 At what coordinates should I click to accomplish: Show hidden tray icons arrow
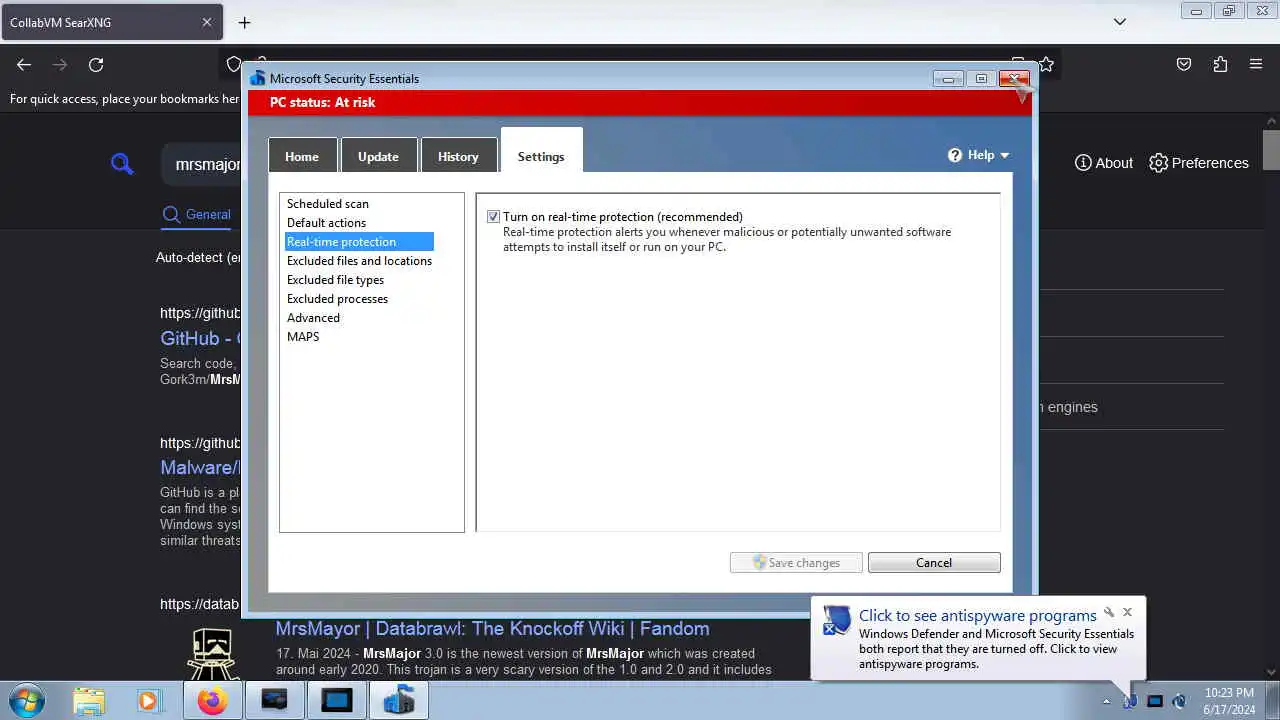1106,701
